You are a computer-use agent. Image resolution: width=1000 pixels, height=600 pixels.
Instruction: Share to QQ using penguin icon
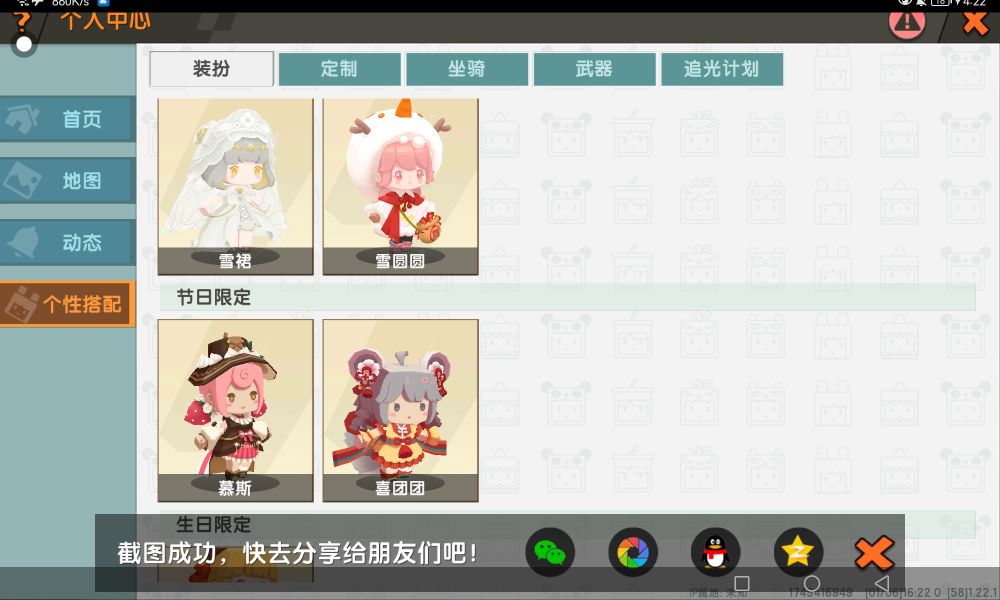(x=715, y=552)
